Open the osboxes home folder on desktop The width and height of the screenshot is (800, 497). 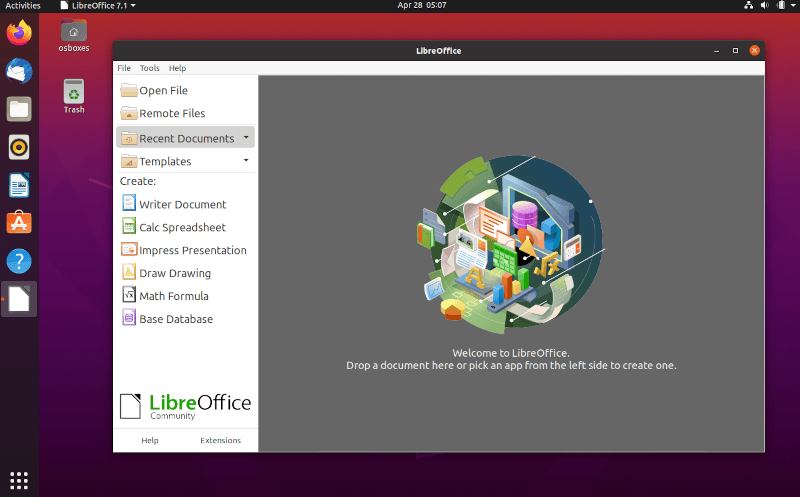[73, 35]
